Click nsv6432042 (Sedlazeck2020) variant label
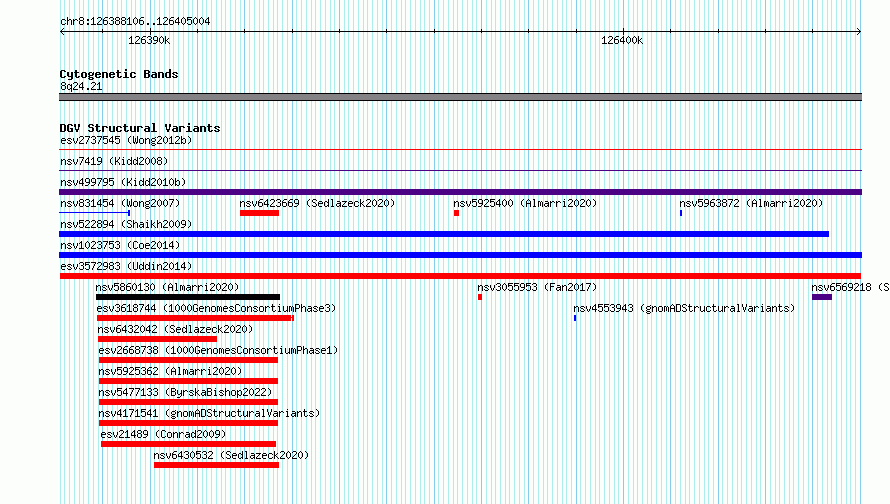Image resolution: width=890 pixels, height=504 pixels. (x=175, y=329)
